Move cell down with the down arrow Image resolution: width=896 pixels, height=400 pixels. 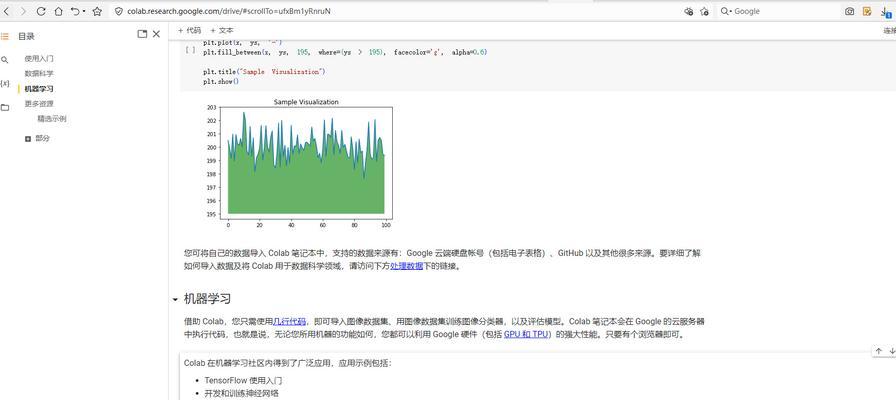(x=892, y=351)
